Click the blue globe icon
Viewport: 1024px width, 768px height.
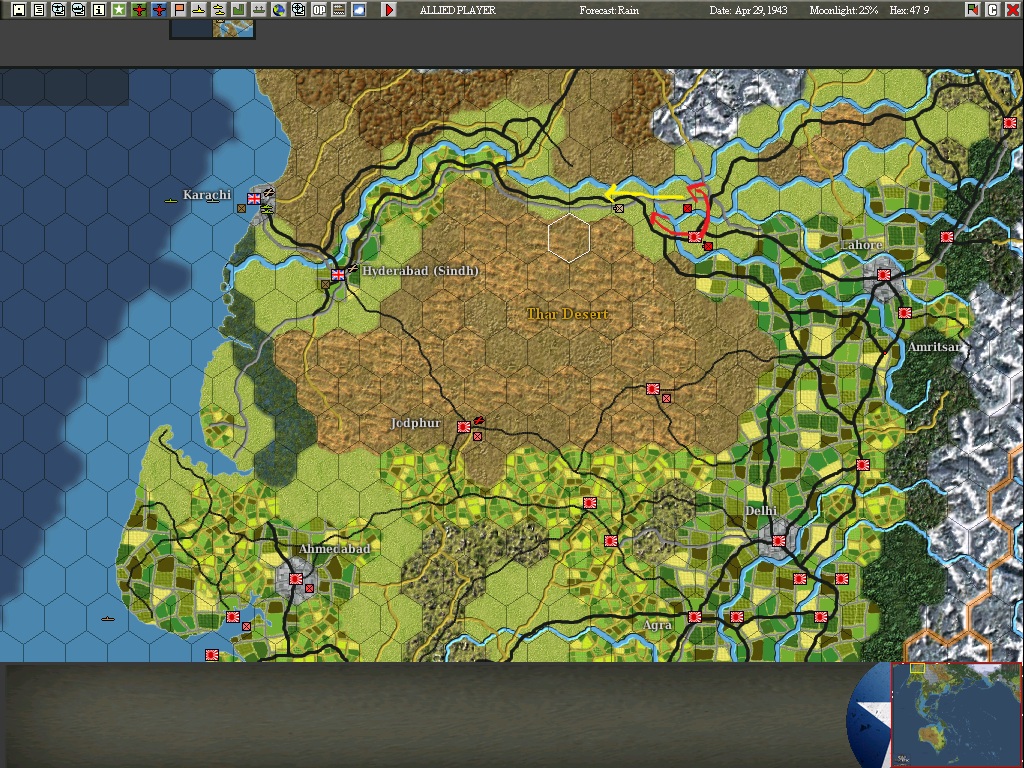click(x=279, y=10)
